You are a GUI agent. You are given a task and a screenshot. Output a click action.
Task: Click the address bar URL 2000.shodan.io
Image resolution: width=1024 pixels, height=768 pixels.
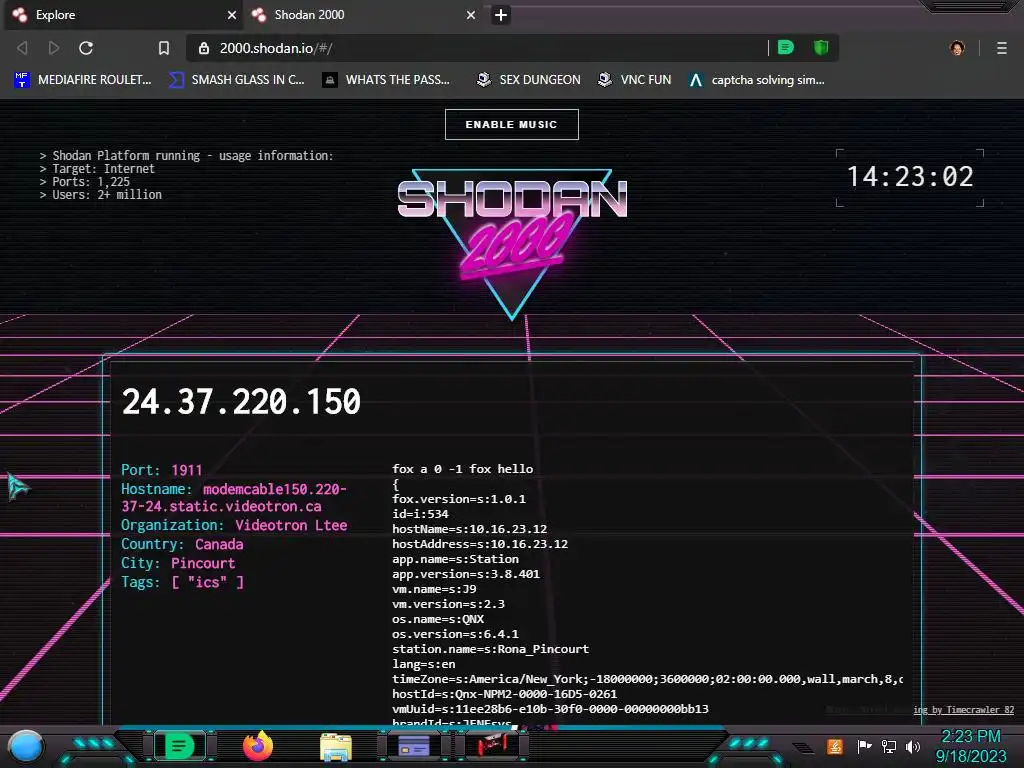tap(276, 48)
